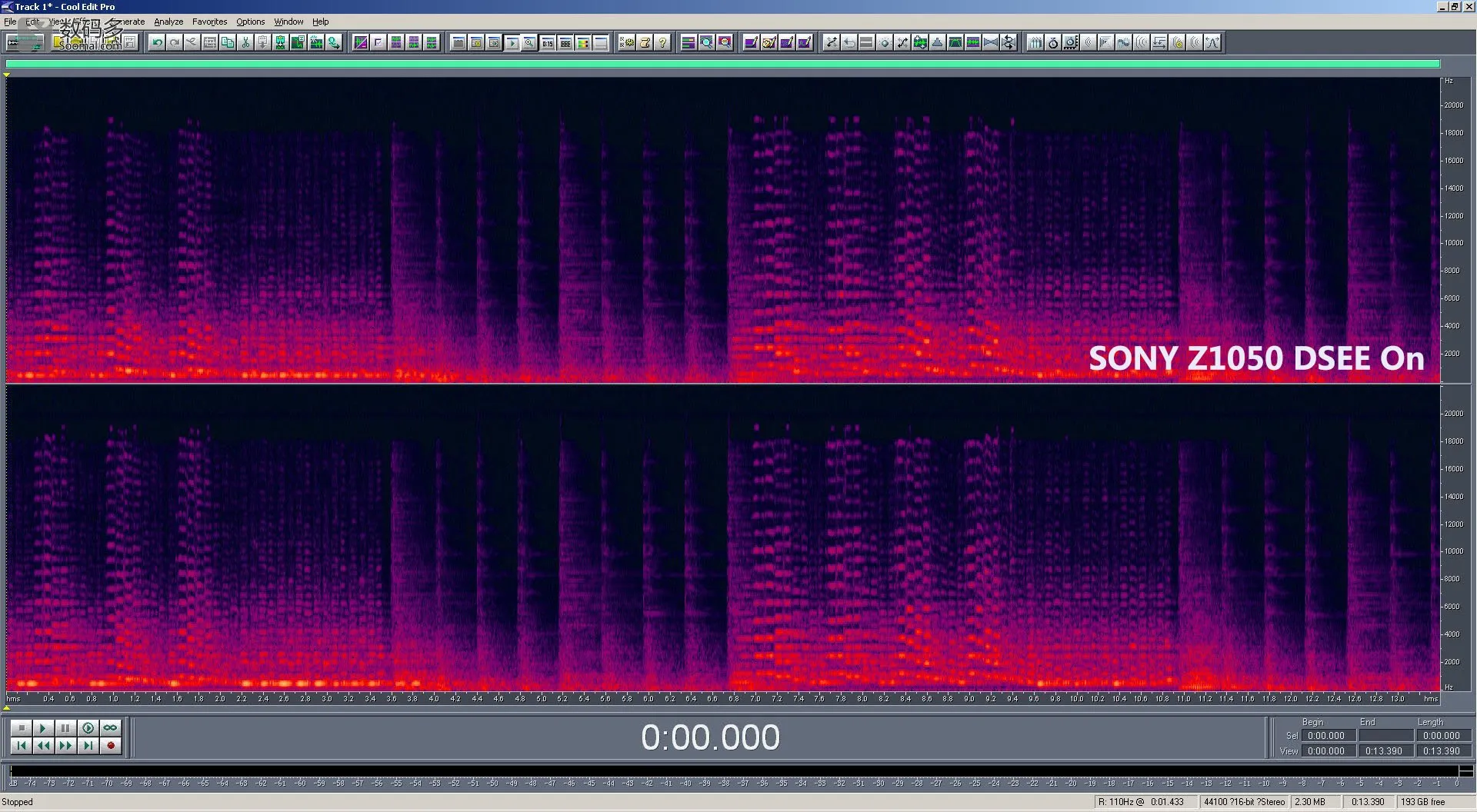Click the green envelope waveform icon
The width and height of the screenshot is (1477, 812).
(955, 42)
